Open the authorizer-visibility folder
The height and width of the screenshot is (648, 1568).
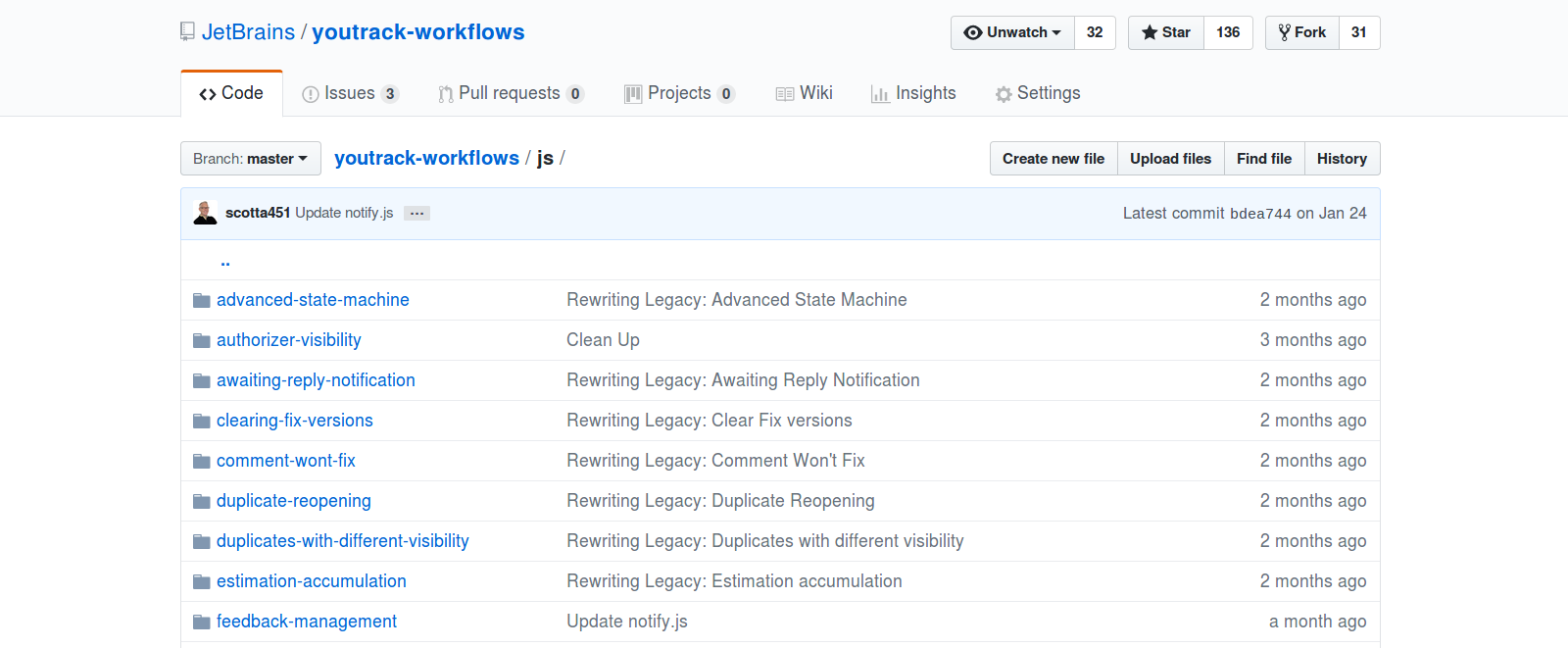click(289, 340)
